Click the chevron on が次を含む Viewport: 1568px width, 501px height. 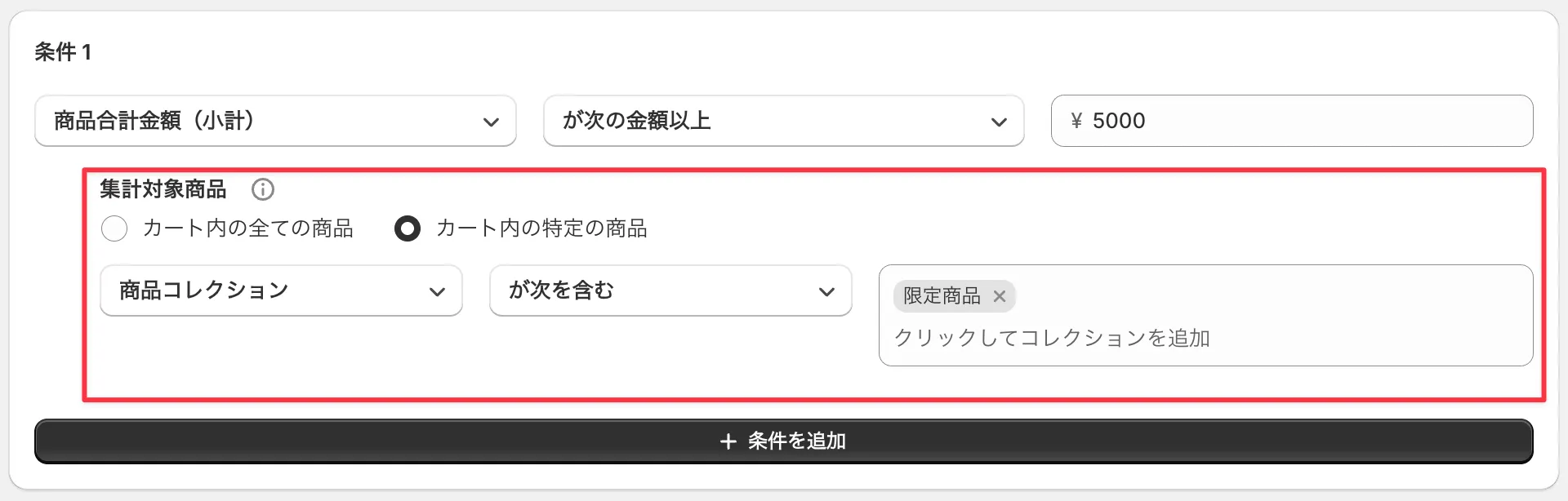click(827, 290)
